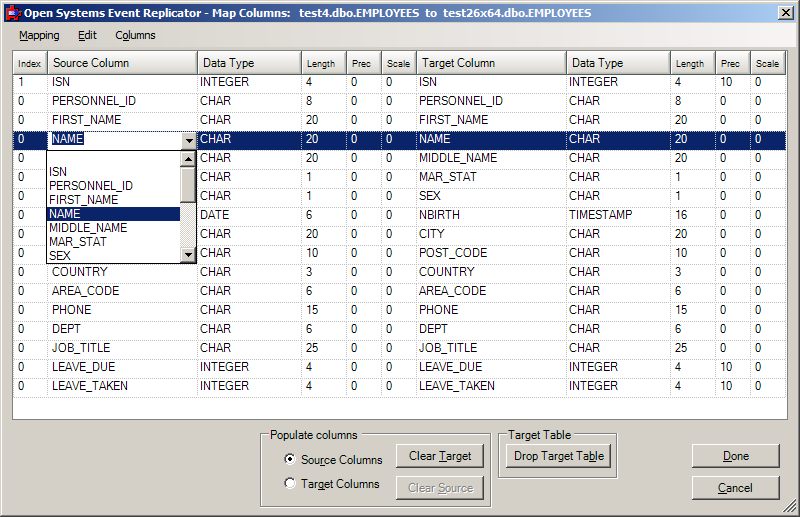This screenshot has width=800, height=517.
Task: Select the target LEAVE_TAKEN cell
Action: (x=491, y=386)
